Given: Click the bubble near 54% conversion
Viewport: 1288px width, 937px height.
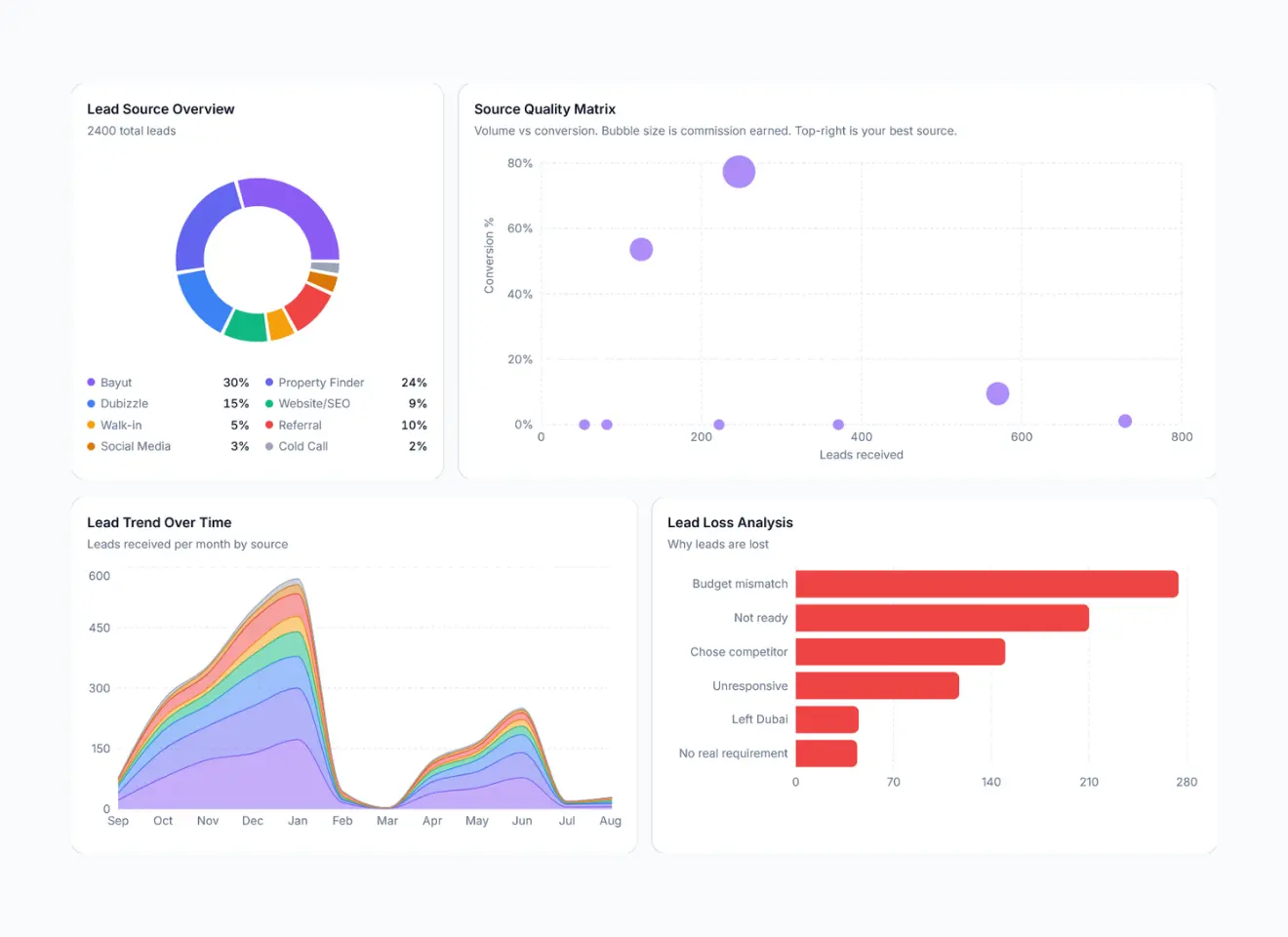Looking at the screenshot, I should click(x=641, y=249).
